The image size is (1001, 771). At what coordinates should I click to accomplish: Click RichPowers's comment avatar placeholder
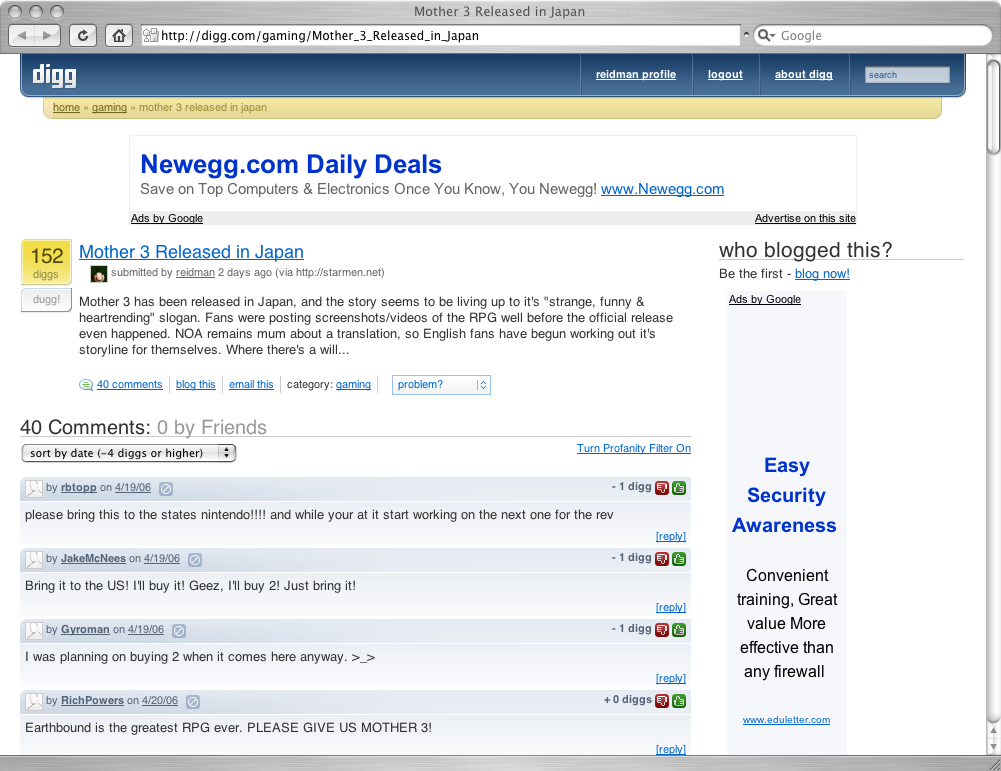pos(34,701)
